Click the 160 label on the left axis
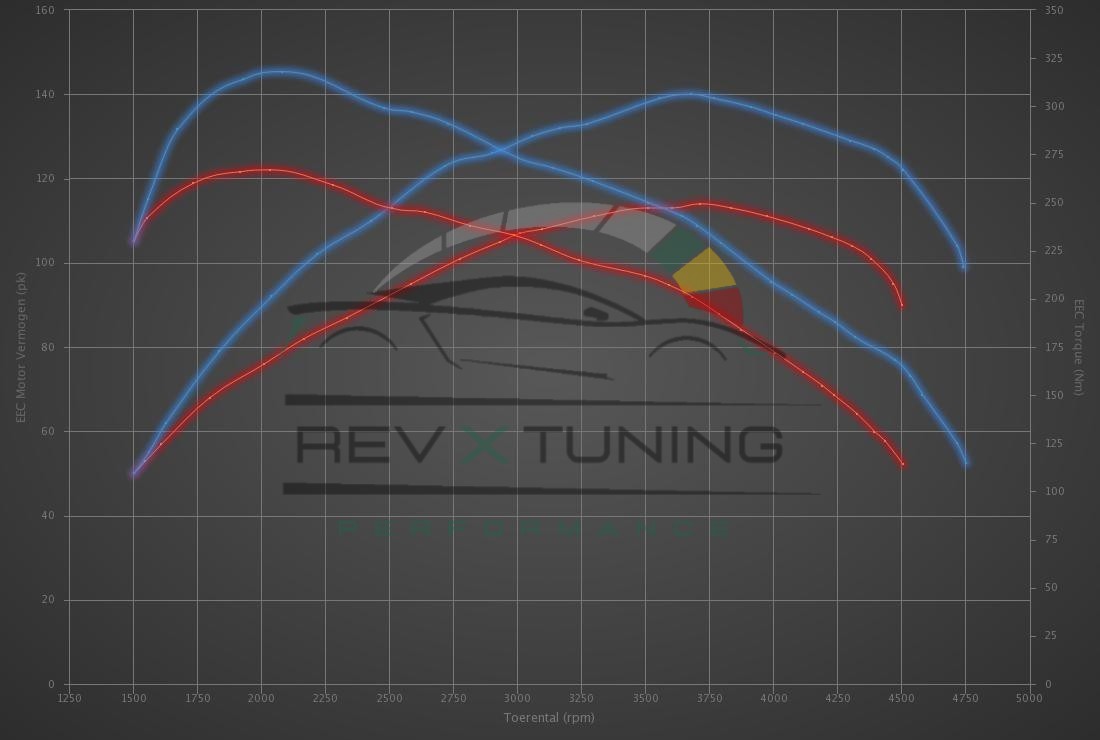Viewport: 1100px width, 740px height. click(x=45, y=10)
